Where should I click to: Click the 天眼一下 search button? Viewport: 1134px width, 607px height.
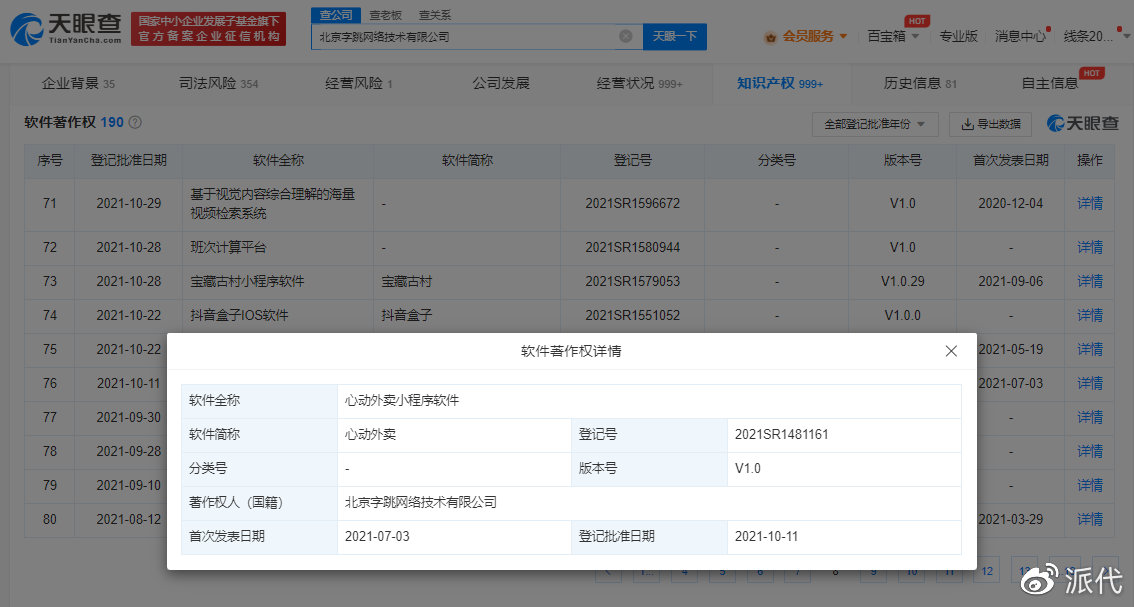point(675,36)
